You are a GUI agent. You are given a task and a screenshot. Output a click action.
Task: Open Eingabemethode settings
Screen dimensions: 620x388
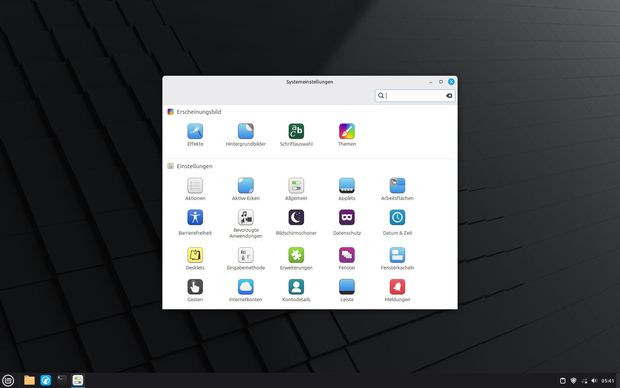point(246,259)
